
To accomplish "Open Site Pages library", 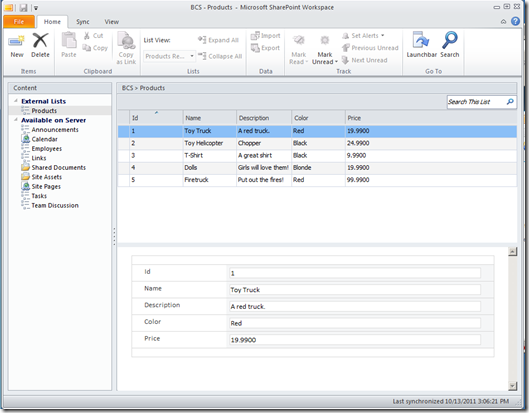I will pyautogui.click(x=46, y=186).
